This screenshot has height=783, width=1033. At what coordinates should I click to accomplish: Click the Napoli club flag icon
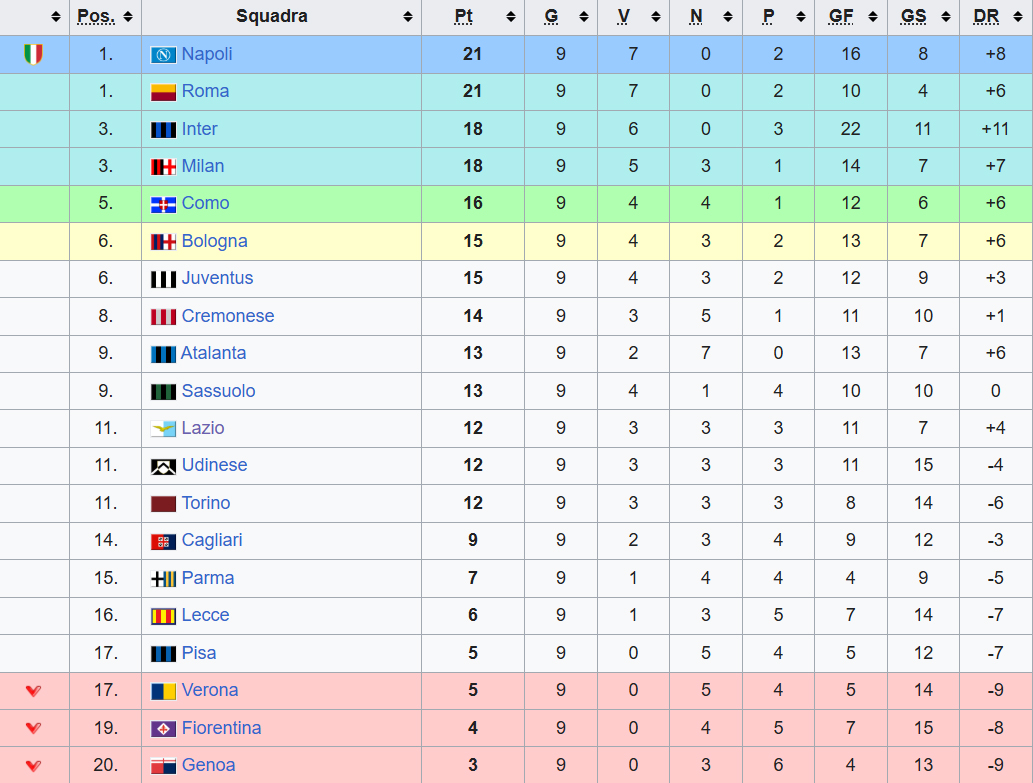[163, 54]
